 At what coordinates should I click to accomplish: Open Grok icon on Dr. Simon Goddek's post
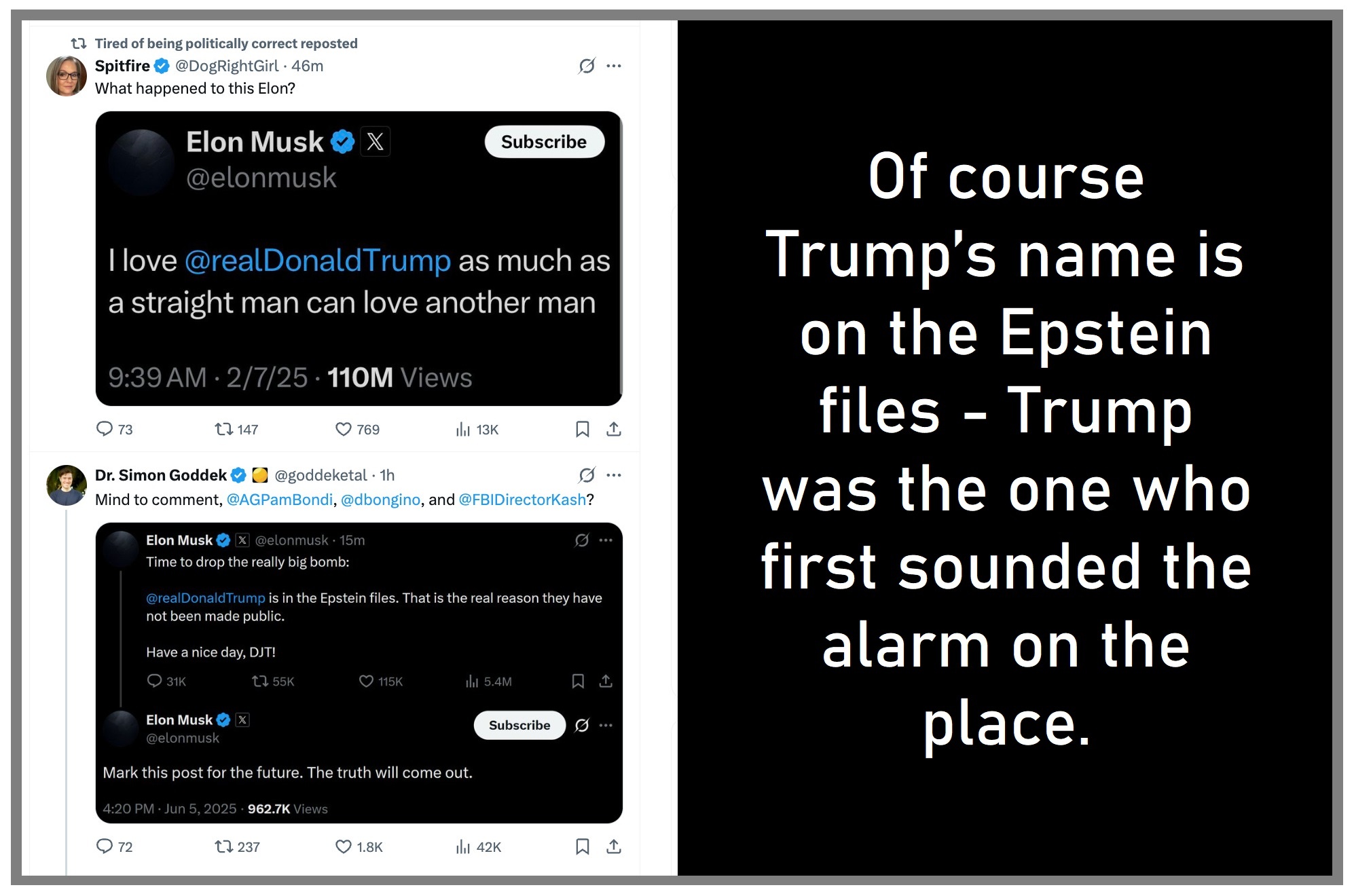[x=587, y=475]
